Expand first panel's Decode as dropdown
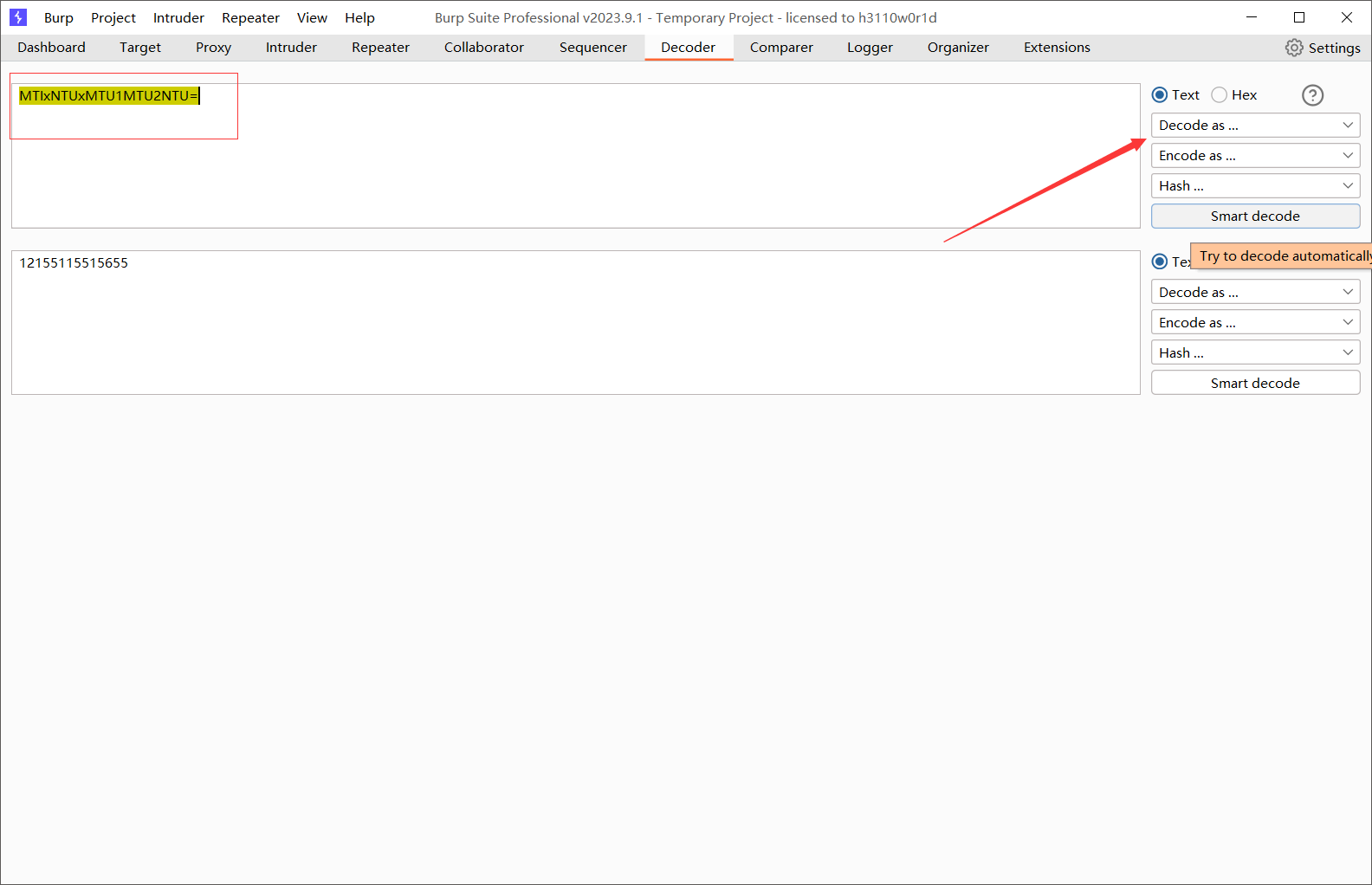 click(1255, 126)
